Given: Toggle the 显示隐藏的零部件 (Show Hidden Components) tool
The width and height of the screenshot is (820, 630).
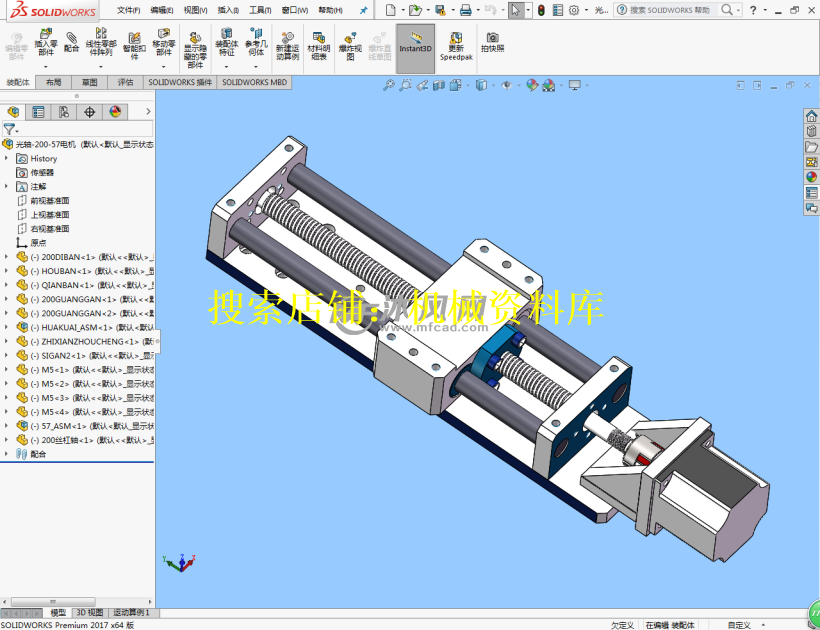Looking at the screenshot, I should [x=192, y=45].
